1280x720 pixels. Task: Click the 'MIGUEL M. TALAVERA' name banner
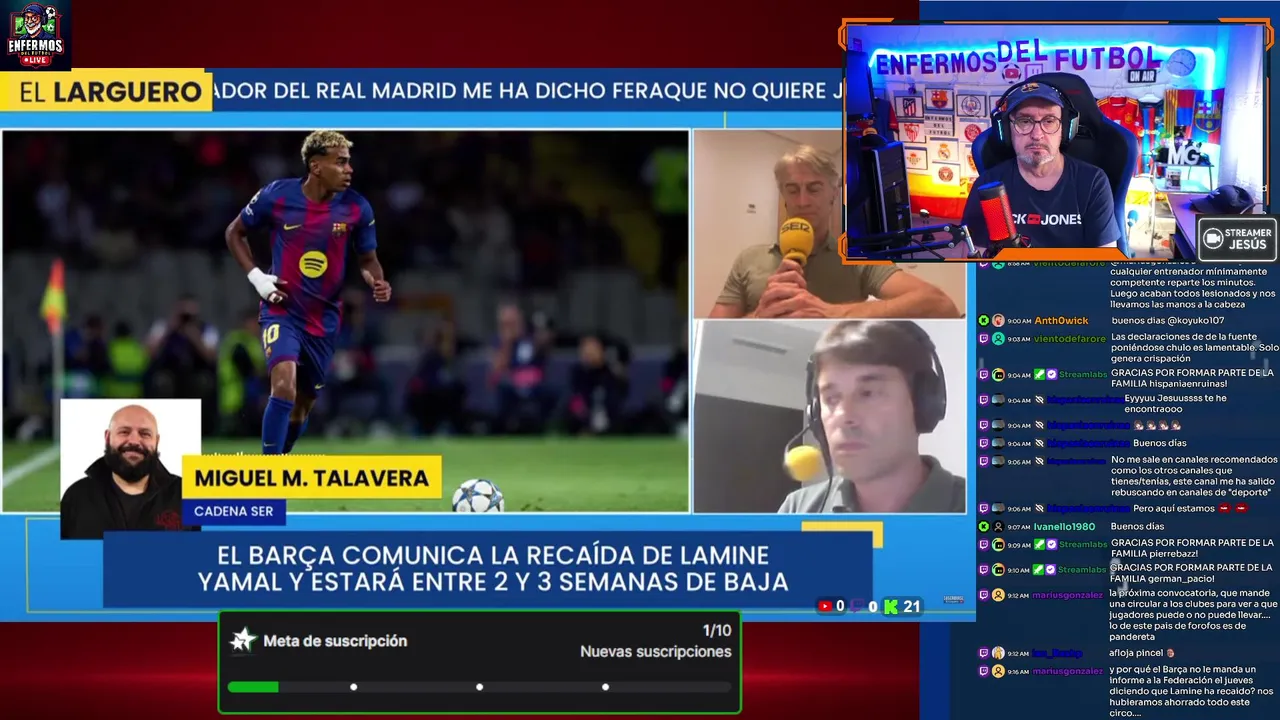tap(312, 478)
